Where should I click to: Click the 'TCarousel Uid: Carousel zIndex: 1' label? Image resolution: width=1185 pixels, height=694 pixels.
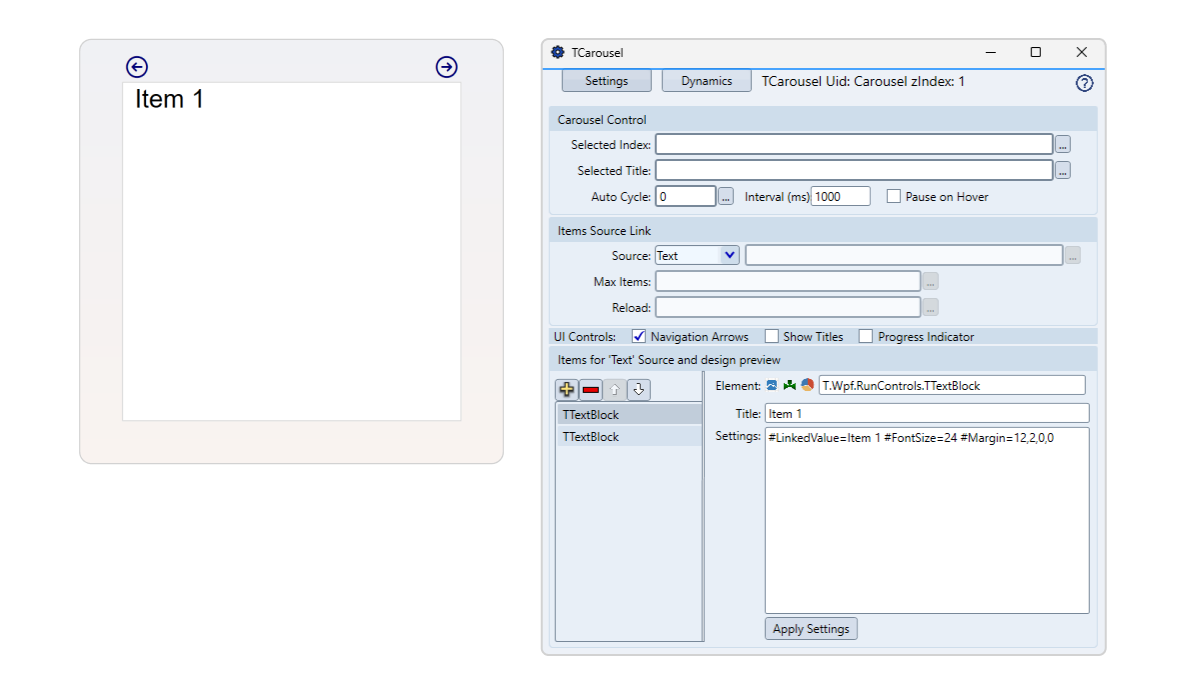click(863, 81)
